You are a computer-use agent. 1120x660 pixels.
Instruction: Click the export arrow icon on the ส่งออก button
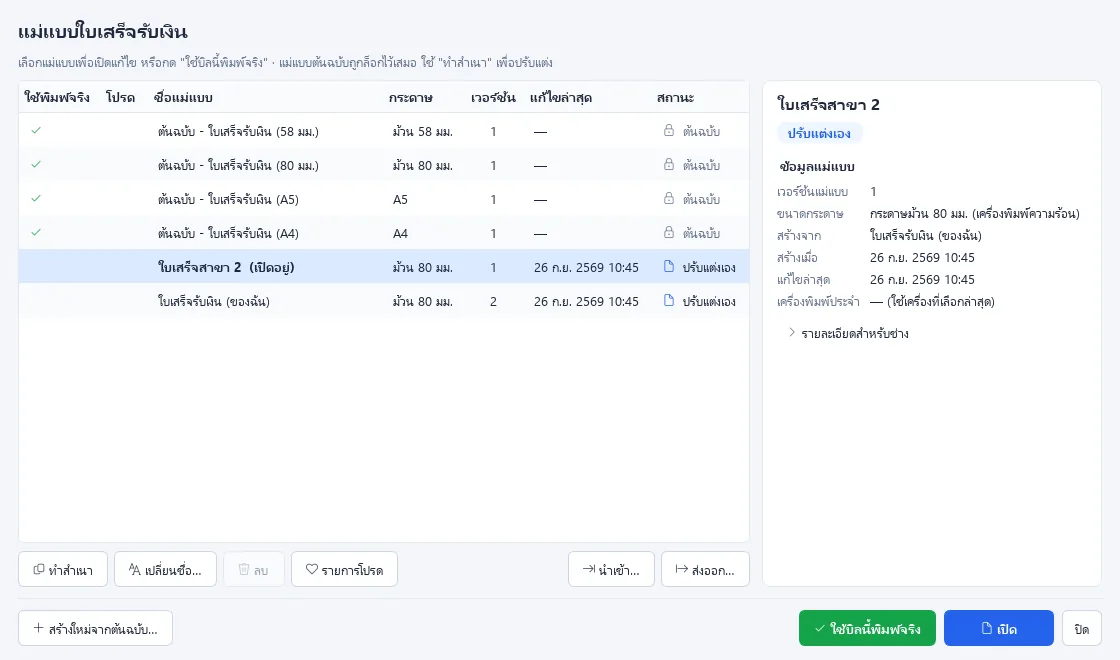pos(681,569)
